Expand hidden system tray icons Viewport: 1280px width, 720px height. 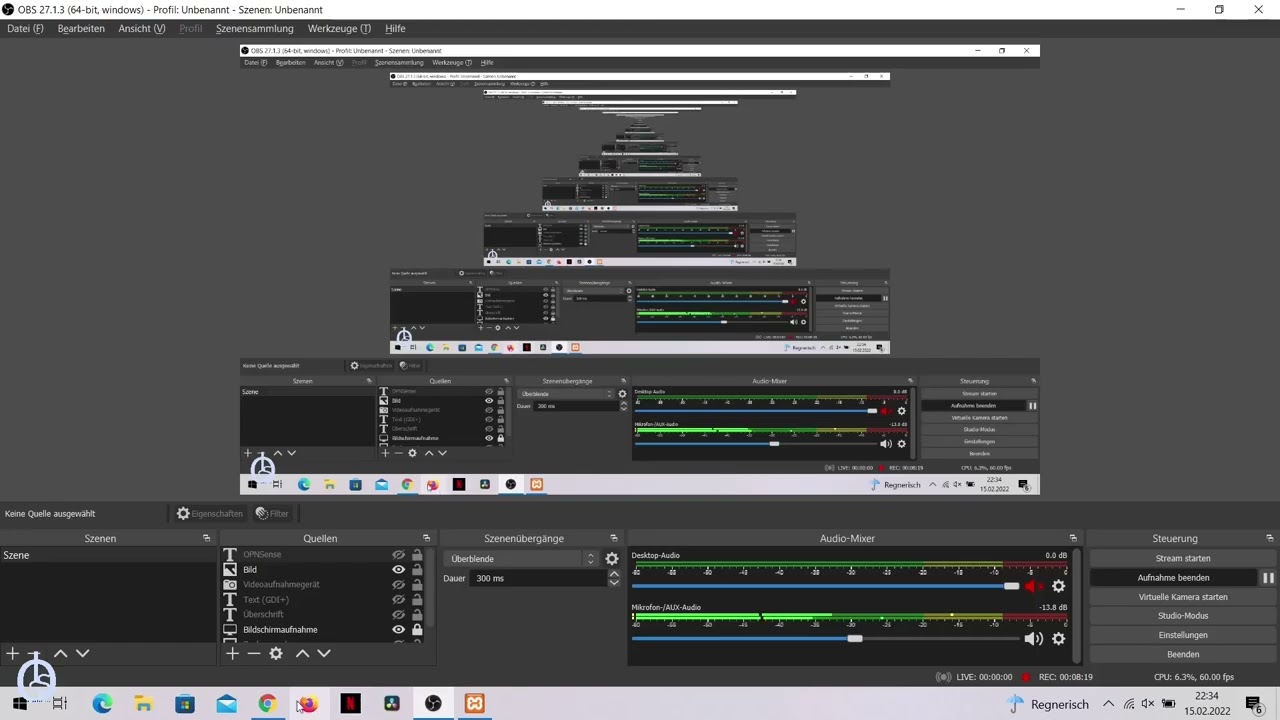[1108, 704]
